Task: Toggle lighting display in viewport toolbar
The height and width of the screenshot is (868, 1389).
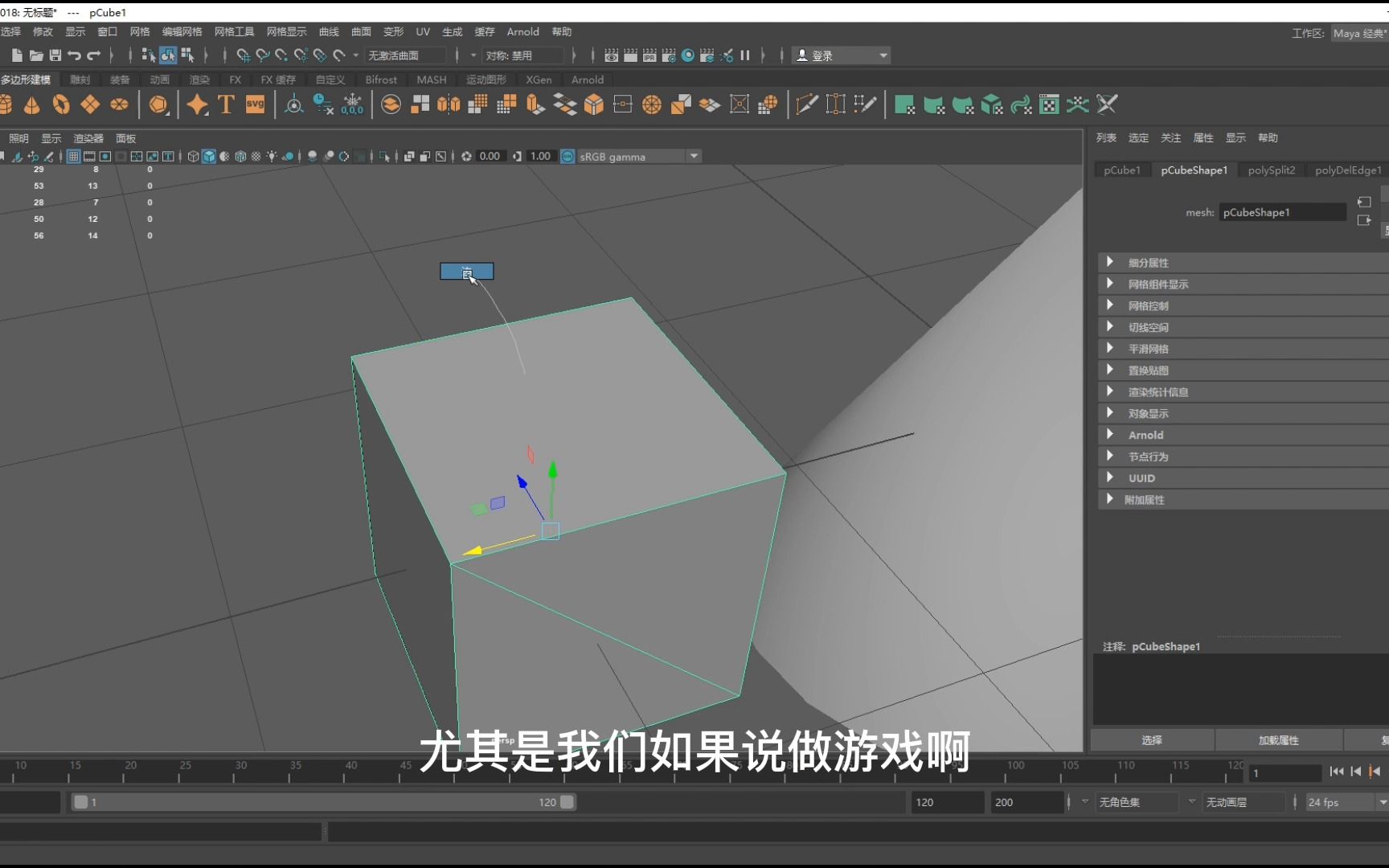Action: [272, 157]
